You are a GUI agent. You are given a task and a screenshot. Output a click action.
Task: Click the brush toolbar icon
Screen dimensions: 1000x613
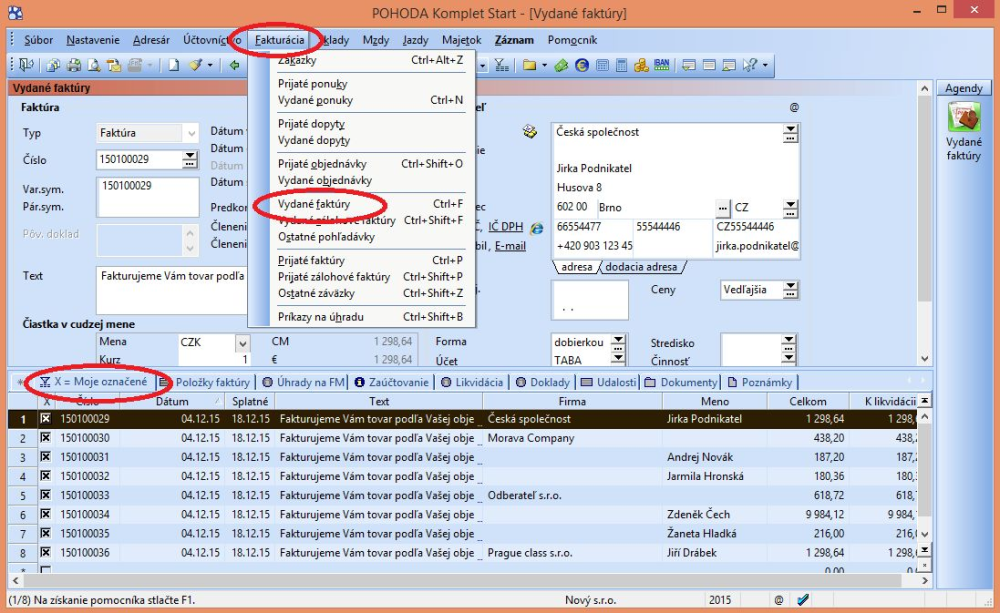[x=196, y=65]
